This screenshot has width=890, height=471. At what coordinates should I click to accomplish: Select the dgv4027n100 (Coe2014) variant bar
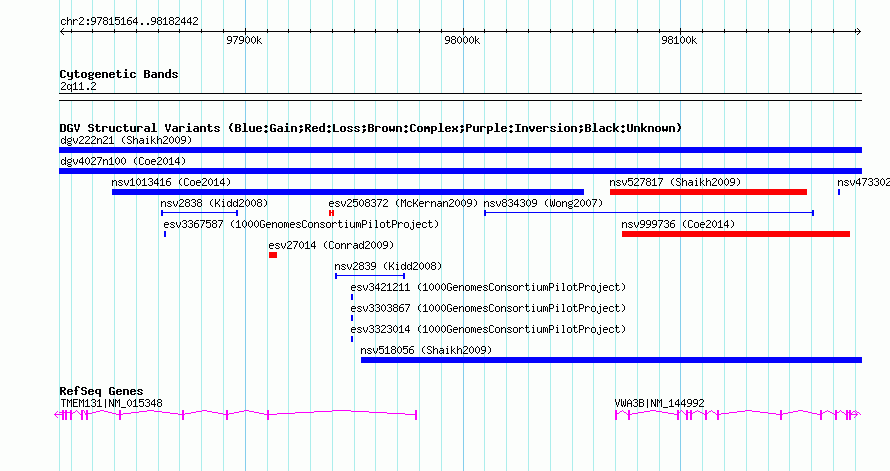point(460,171)
